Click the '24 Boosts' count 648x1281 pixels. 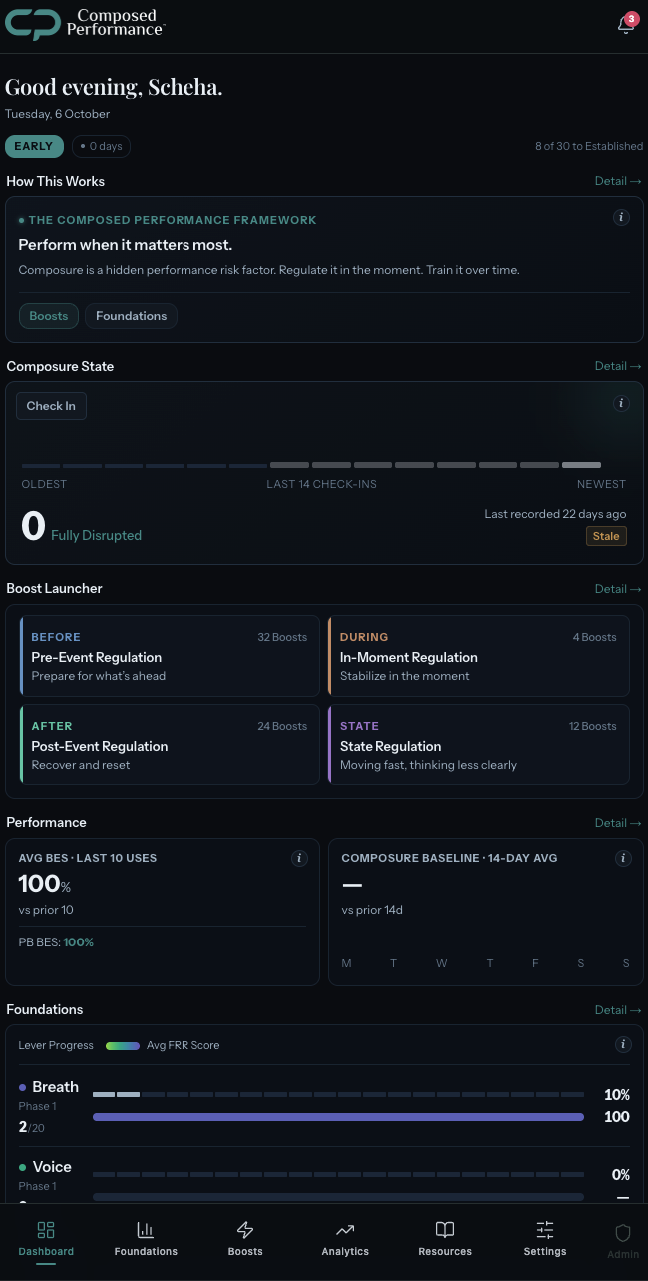tap(282, 726)
